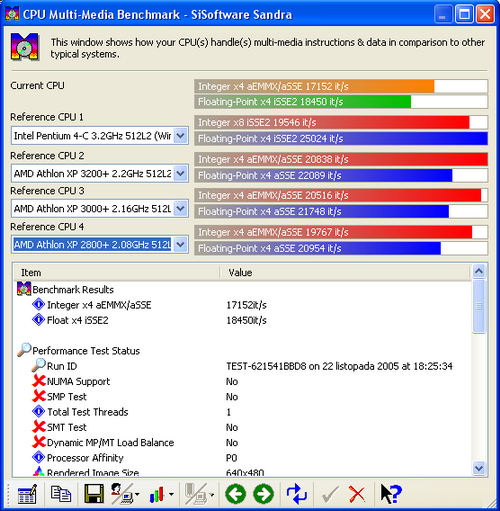This screenshot has height=511, width=500.
Task: Click the Floating-Point x4 iSSE2 25024 bar
Action: click(341, 138)
